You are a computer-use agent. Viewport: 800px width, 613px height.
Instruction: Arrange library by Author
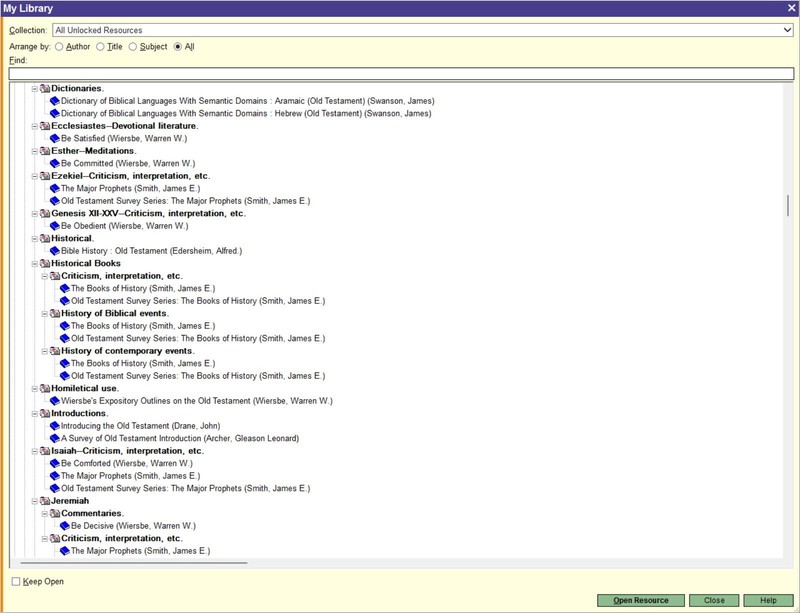(x=59, y=46)
